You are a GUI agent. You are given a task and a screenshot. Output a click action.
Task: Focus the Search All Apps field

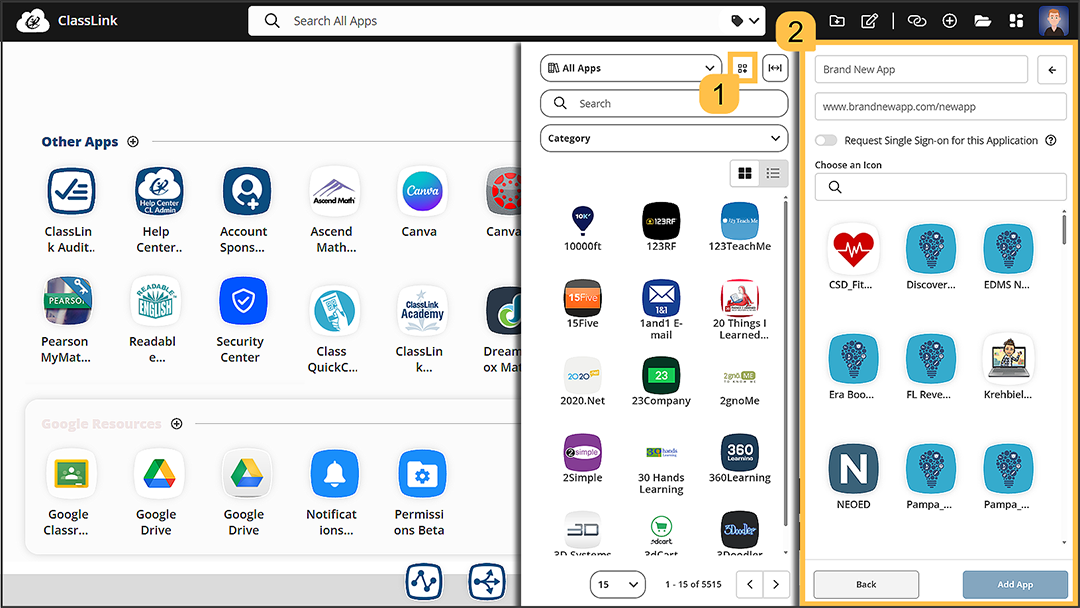[506, 21]
